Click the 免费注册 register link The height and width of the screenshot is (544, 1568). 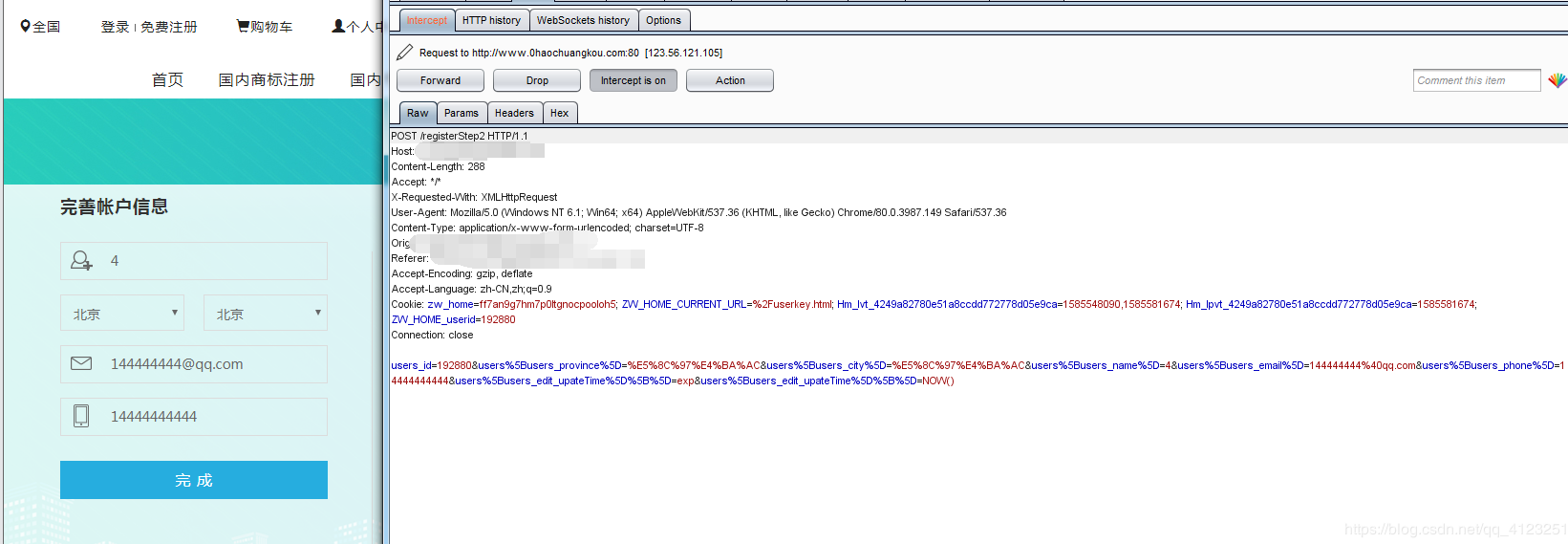[169, 27]
